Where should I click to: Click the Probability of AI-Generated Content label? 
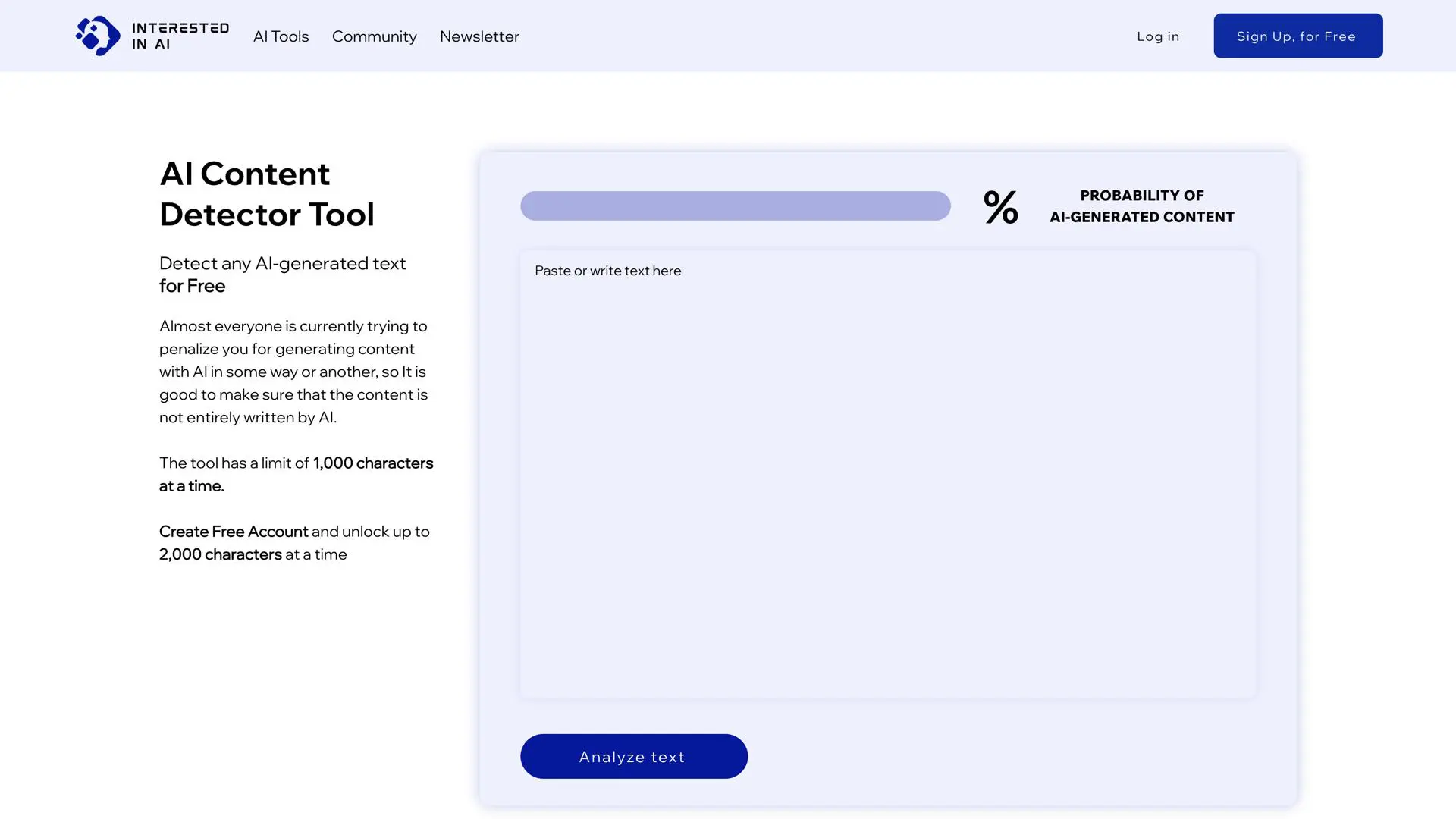[x=1141, y=206]
